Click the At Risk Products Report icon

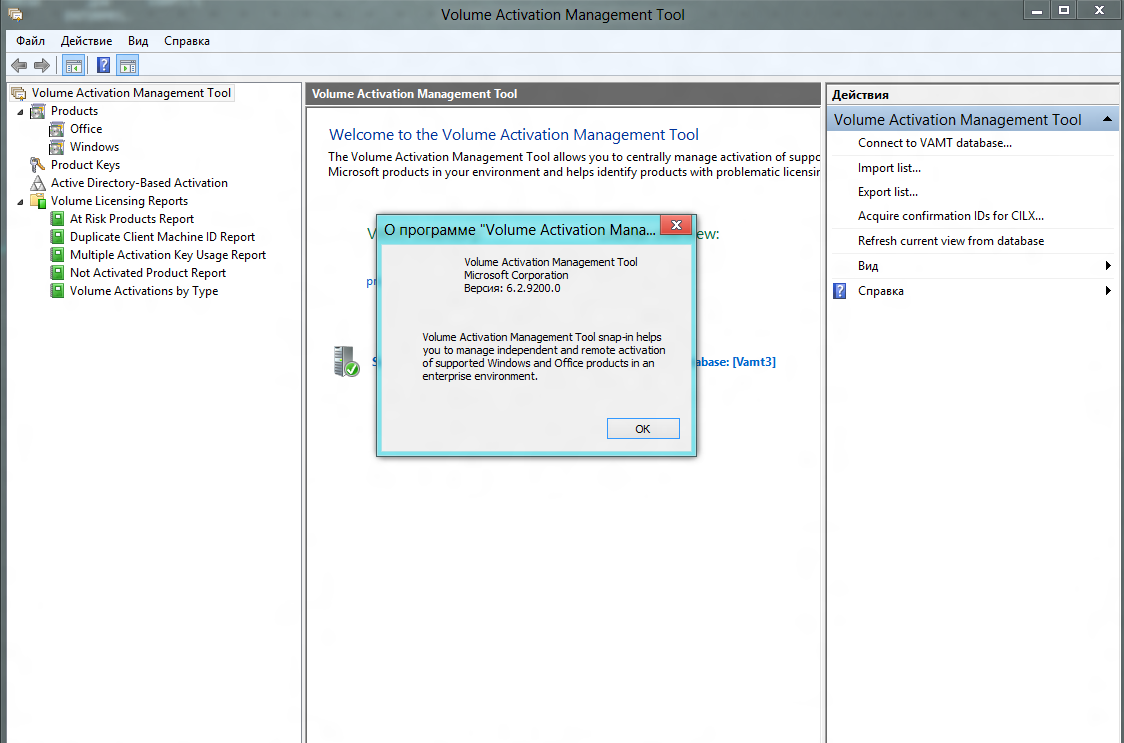pos(57,219)
